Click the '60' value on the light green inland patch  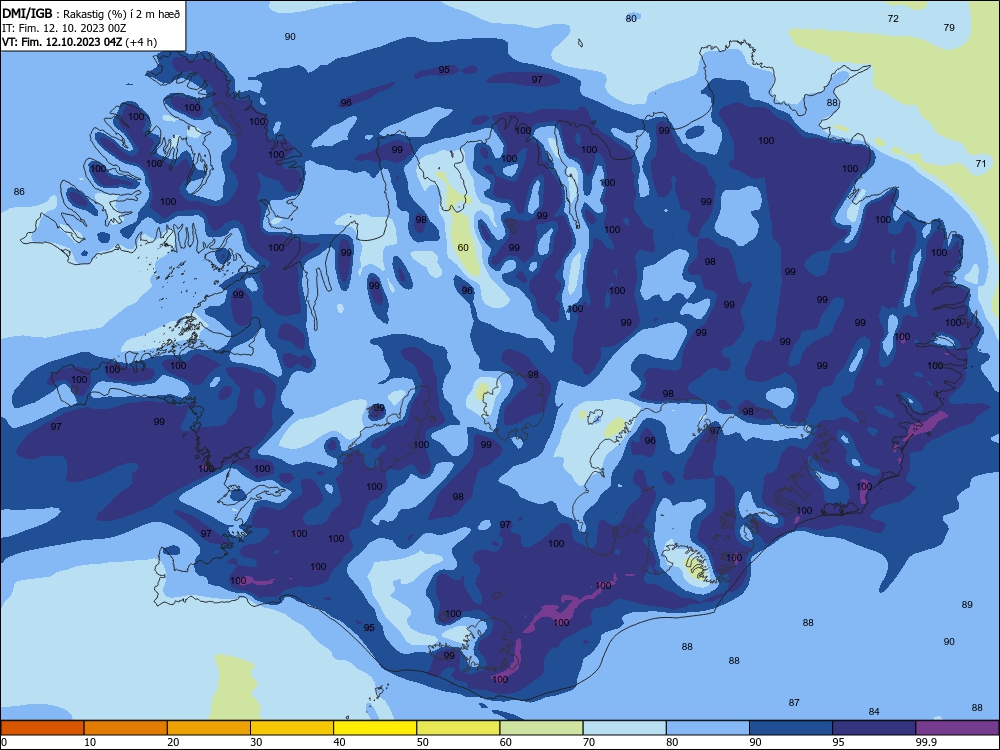[463, 247]
